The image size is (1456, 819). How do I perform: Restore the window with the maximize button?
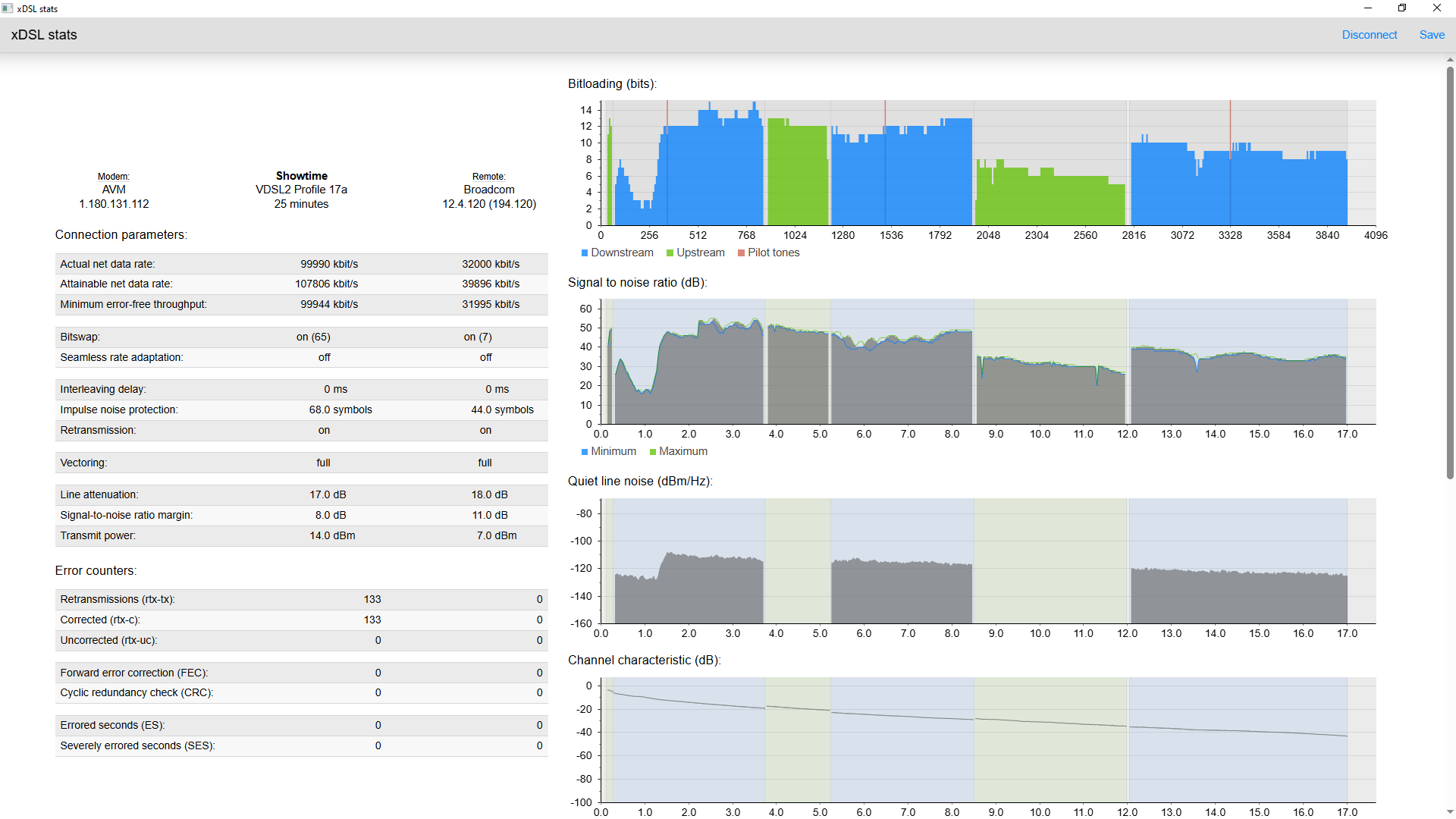click(x=1402, y=8)
